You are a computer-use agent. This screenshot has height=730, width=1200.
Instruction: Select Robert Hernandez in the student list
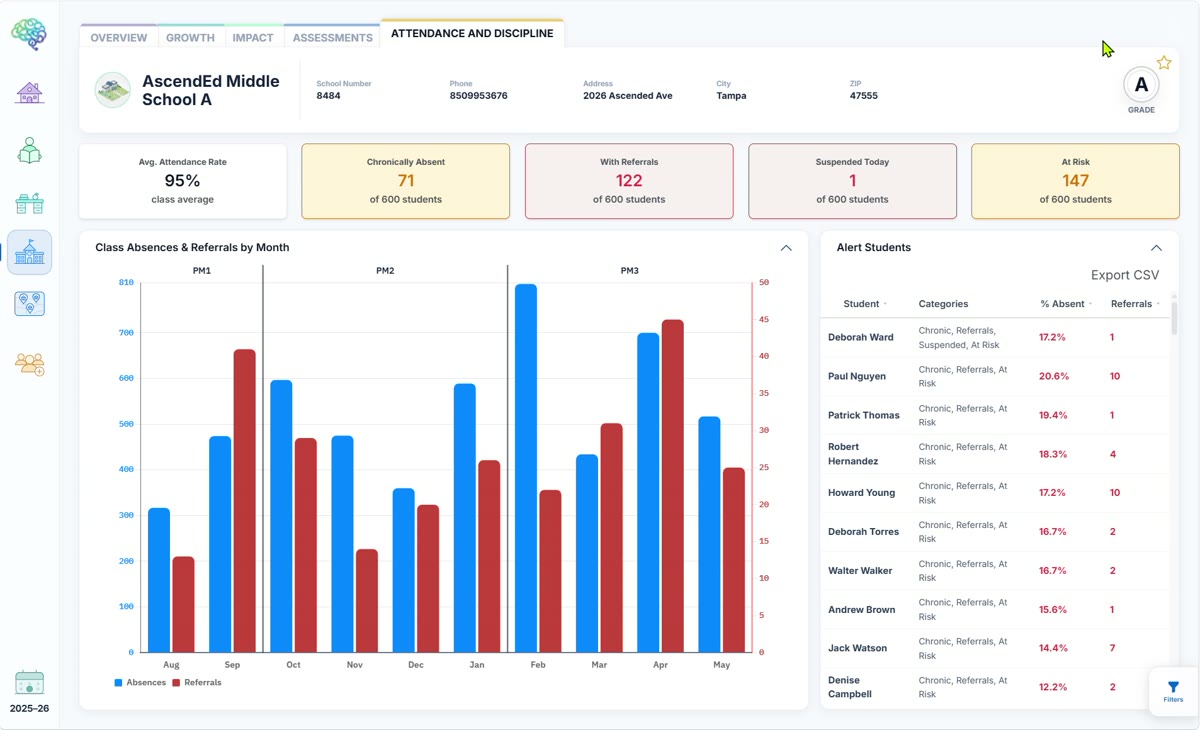point(854,454)
